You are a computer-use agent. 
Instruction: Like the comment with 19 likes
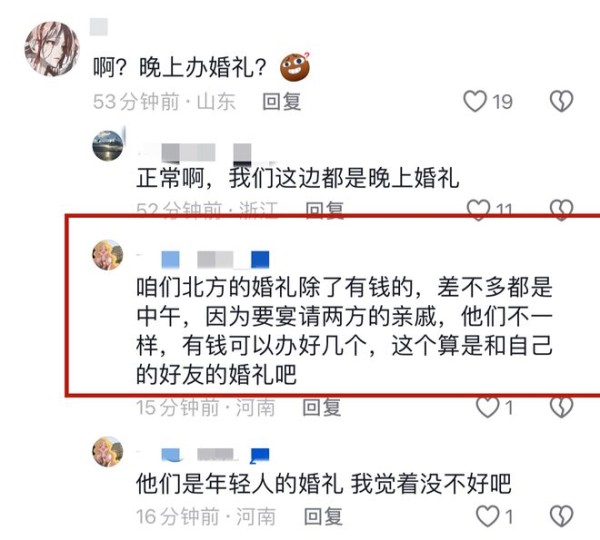point(475,101)
